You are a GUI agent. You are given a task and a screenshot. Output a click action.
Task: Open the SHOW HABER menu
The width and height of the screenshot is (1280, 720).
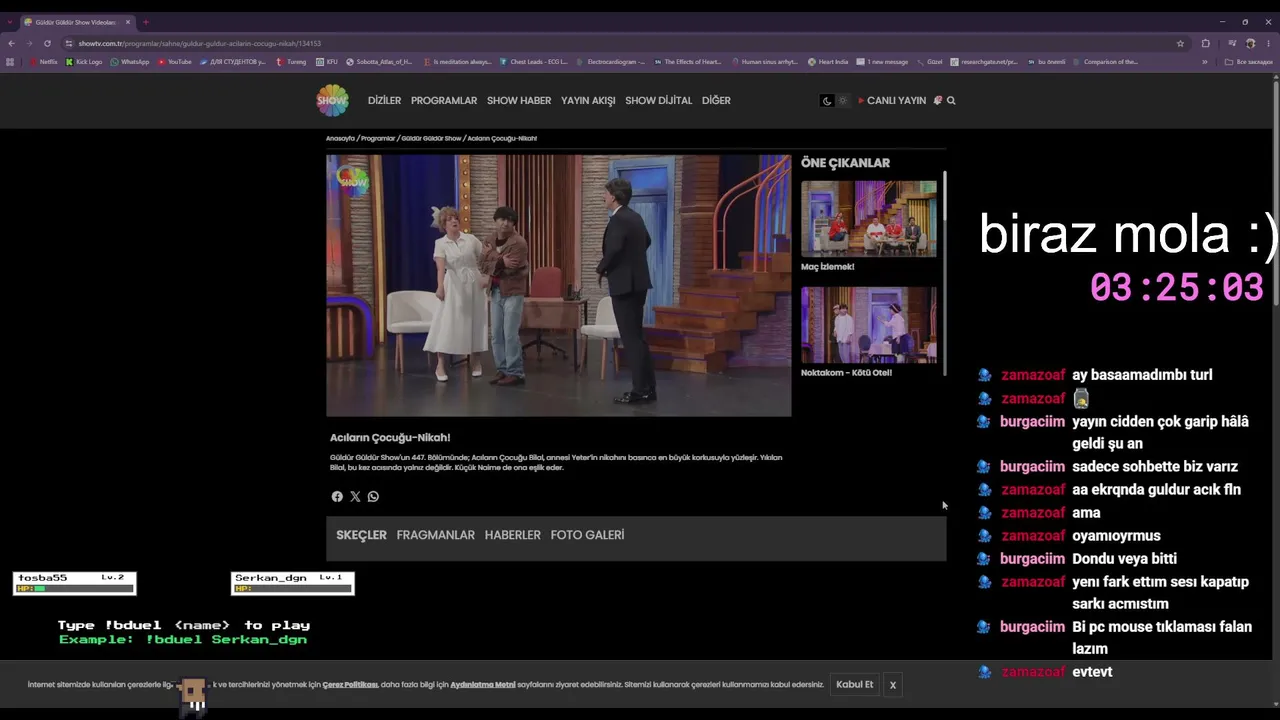pos(519,101)
